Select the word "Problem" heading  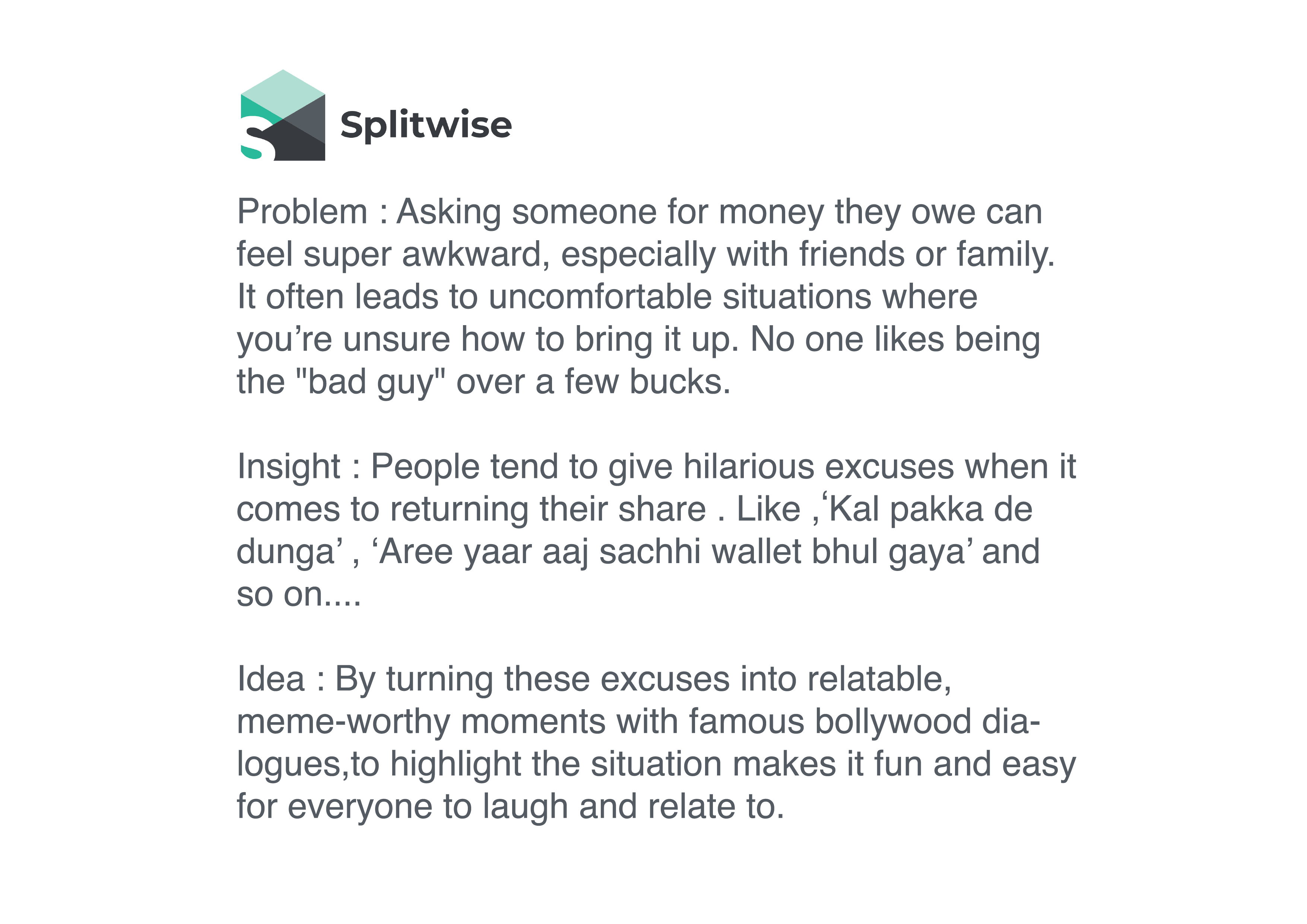click(x=302, y=212)
